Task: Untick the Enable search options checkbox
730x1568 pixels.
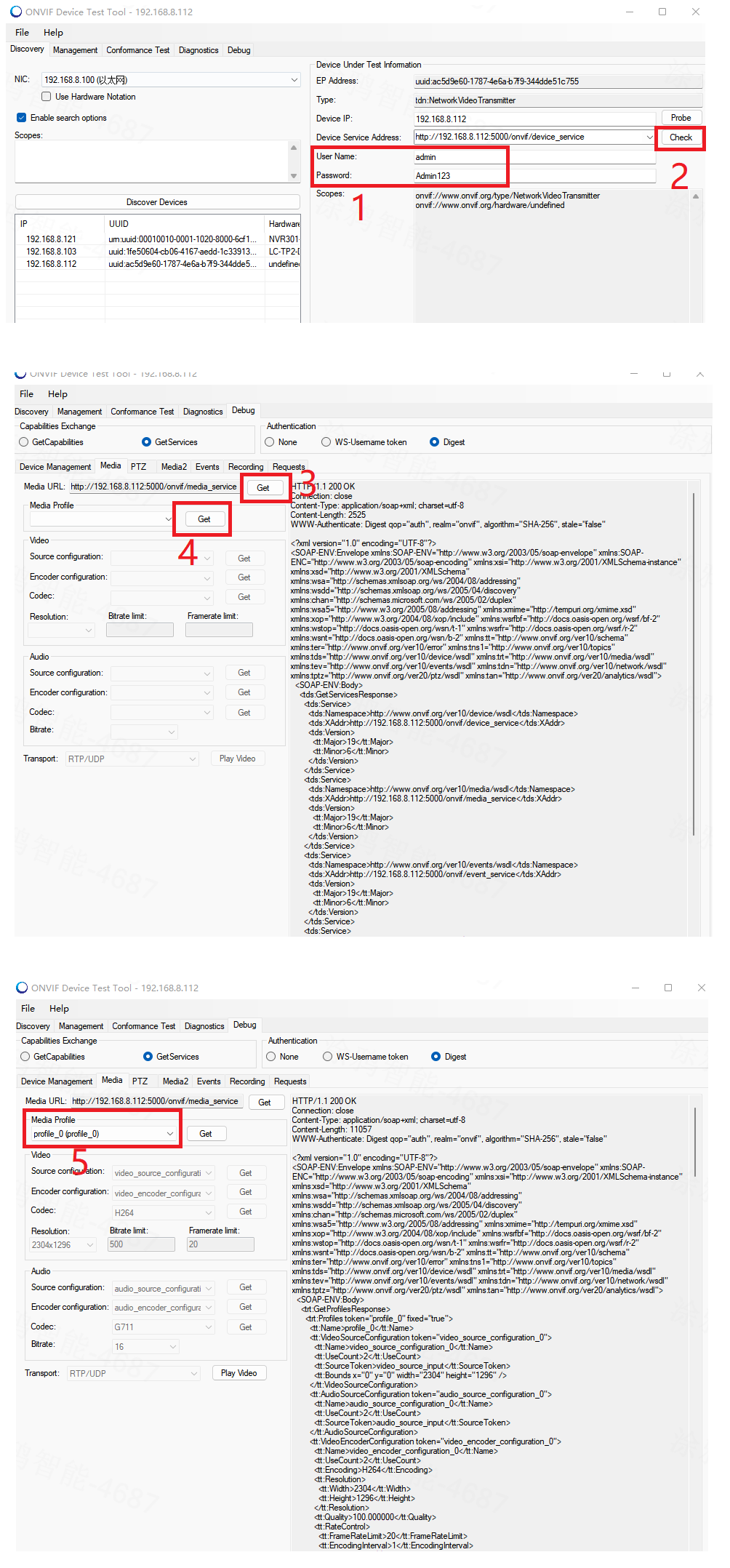Action: [x=22, y=118]
